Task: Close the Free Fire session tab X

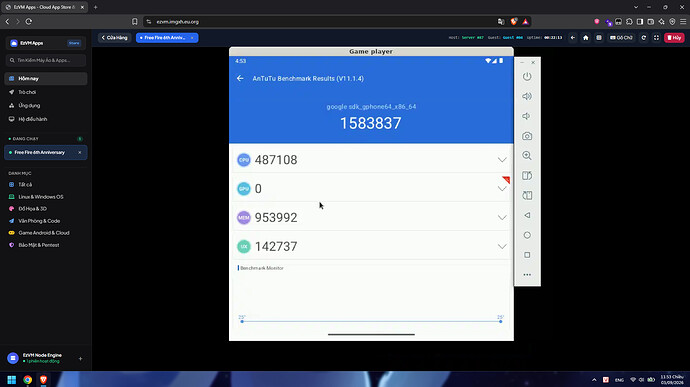Action: coord(192,38)
